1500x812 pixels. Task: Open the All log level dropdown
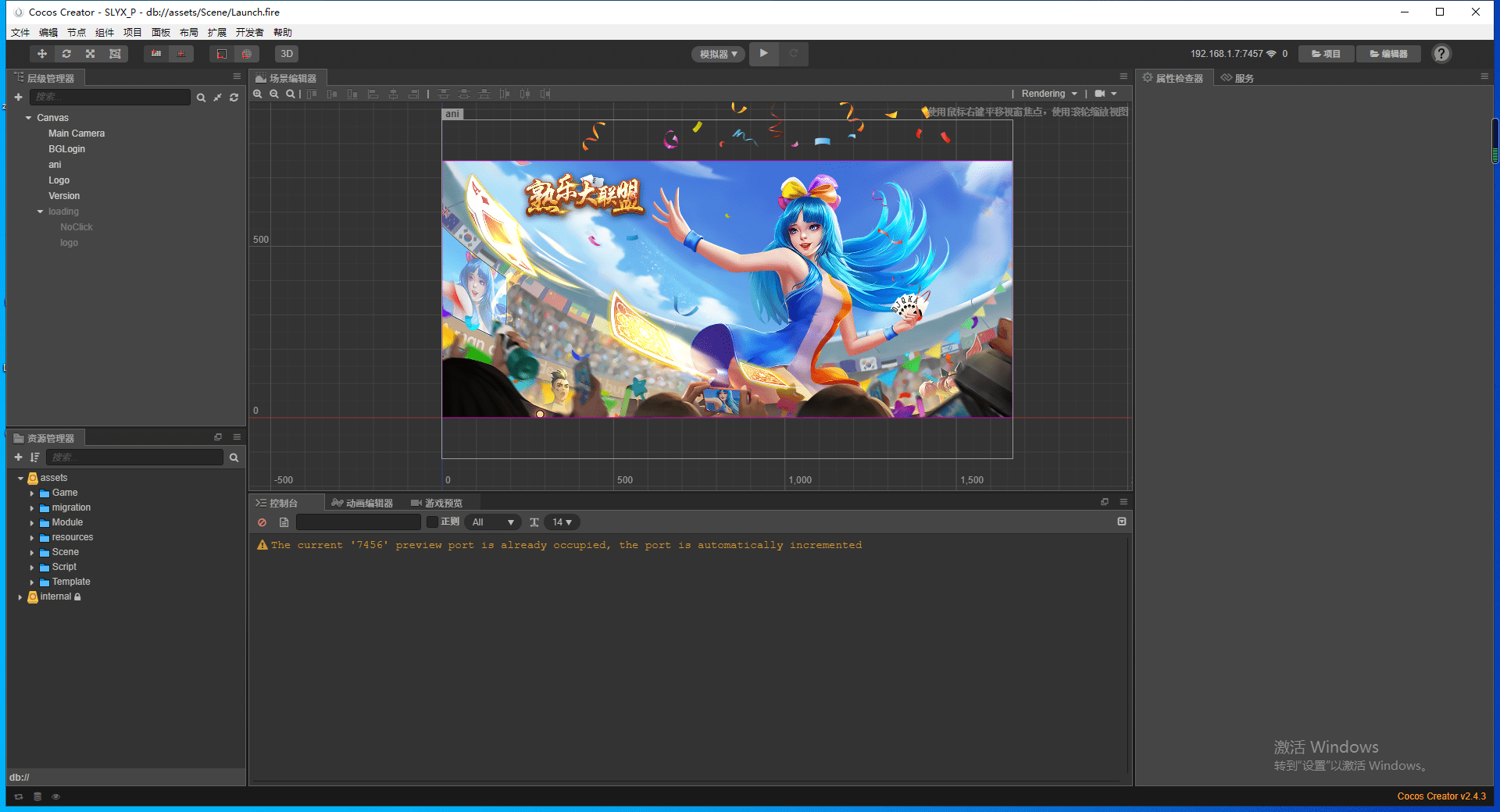coord(493,522)
